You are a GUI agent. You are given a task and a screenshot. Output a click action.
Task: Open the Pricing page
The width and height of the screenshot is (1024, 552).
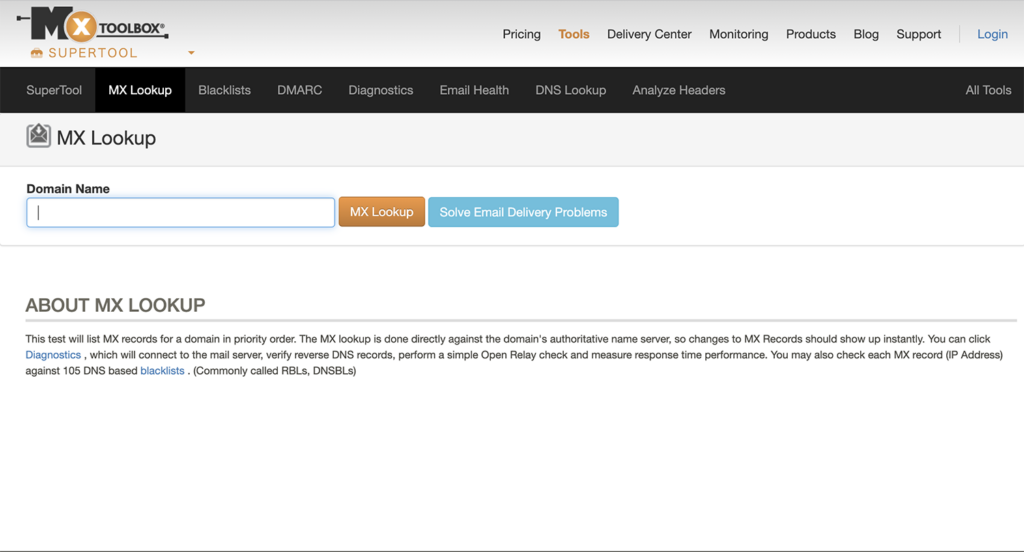(x=521, y=34)
